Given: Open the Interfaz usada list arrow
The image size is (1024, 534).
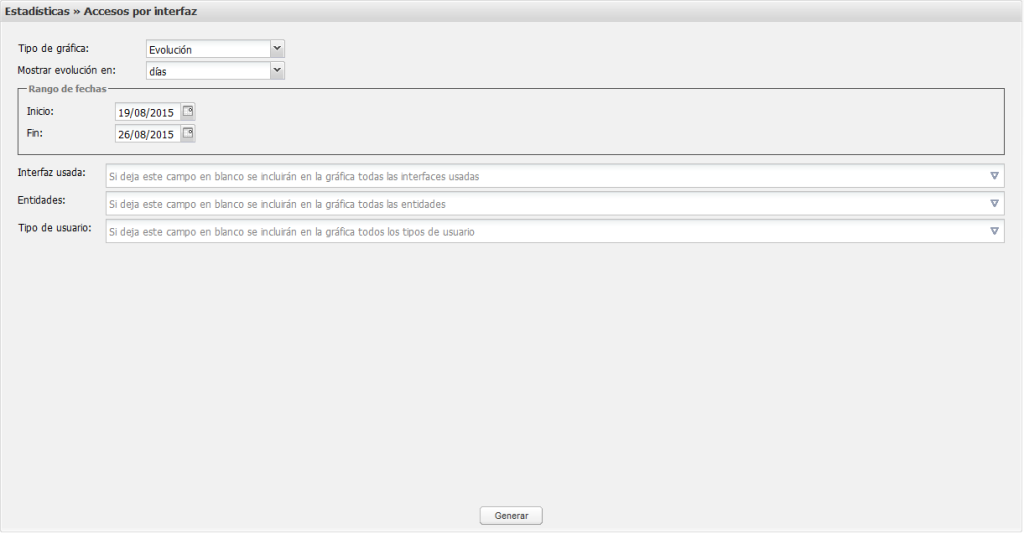Looking at the screenshot, I should [x=994, y=176].
